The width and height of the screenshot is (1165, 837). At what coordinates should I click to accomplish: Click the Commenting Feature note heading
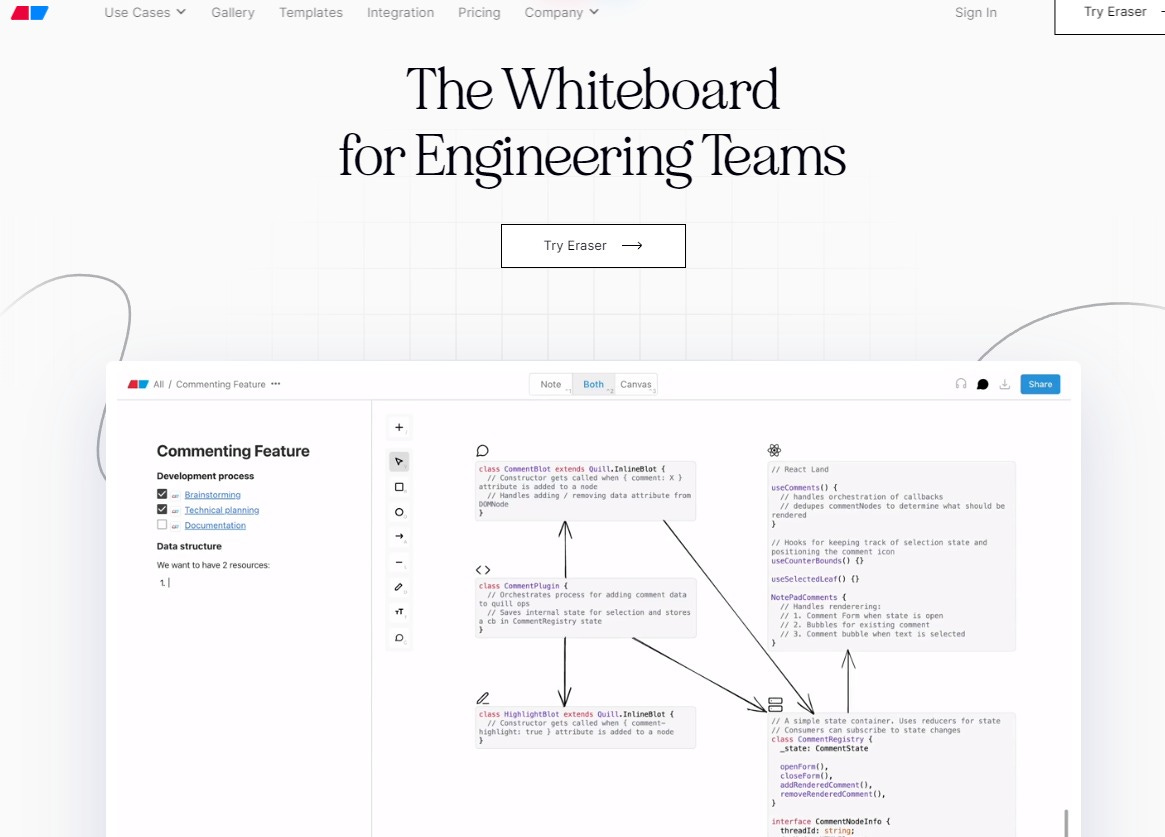pyautogui.click(x=233, y=452)
